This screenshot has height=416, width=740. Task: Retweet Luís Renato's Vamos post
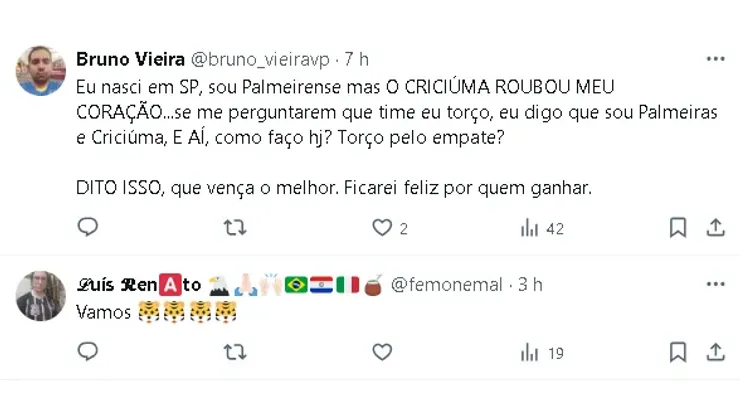(235, 352)
